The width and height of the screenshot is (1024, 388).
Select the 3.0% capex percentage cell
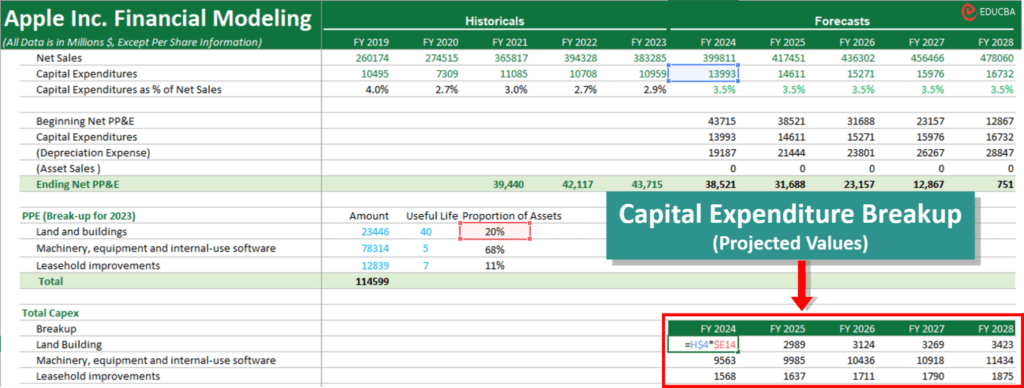[515, 89]
